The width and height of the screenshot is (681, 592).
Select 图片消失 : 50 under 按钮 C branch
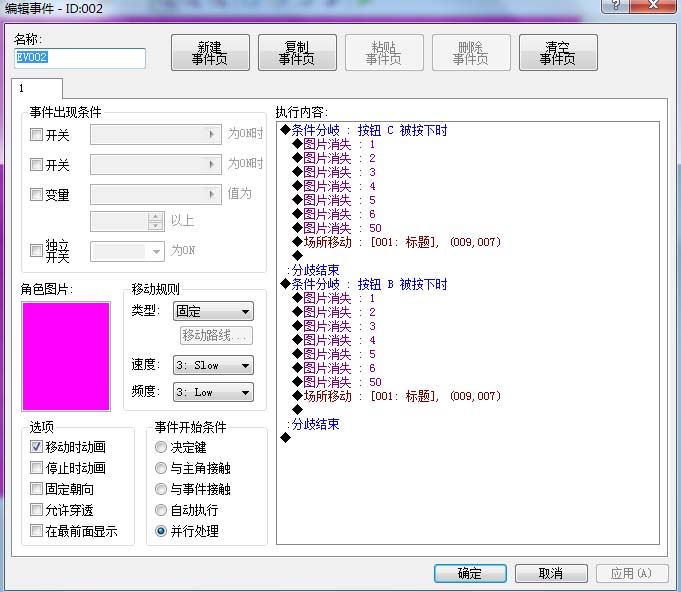pyautogui.click(x=337, y=228)
